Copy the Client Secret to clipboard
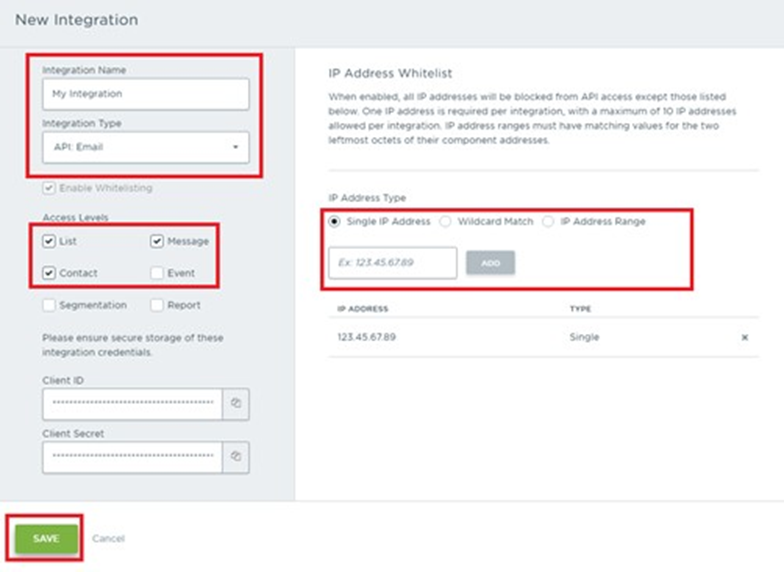The image size is (784, 572). tap(236, 456)
